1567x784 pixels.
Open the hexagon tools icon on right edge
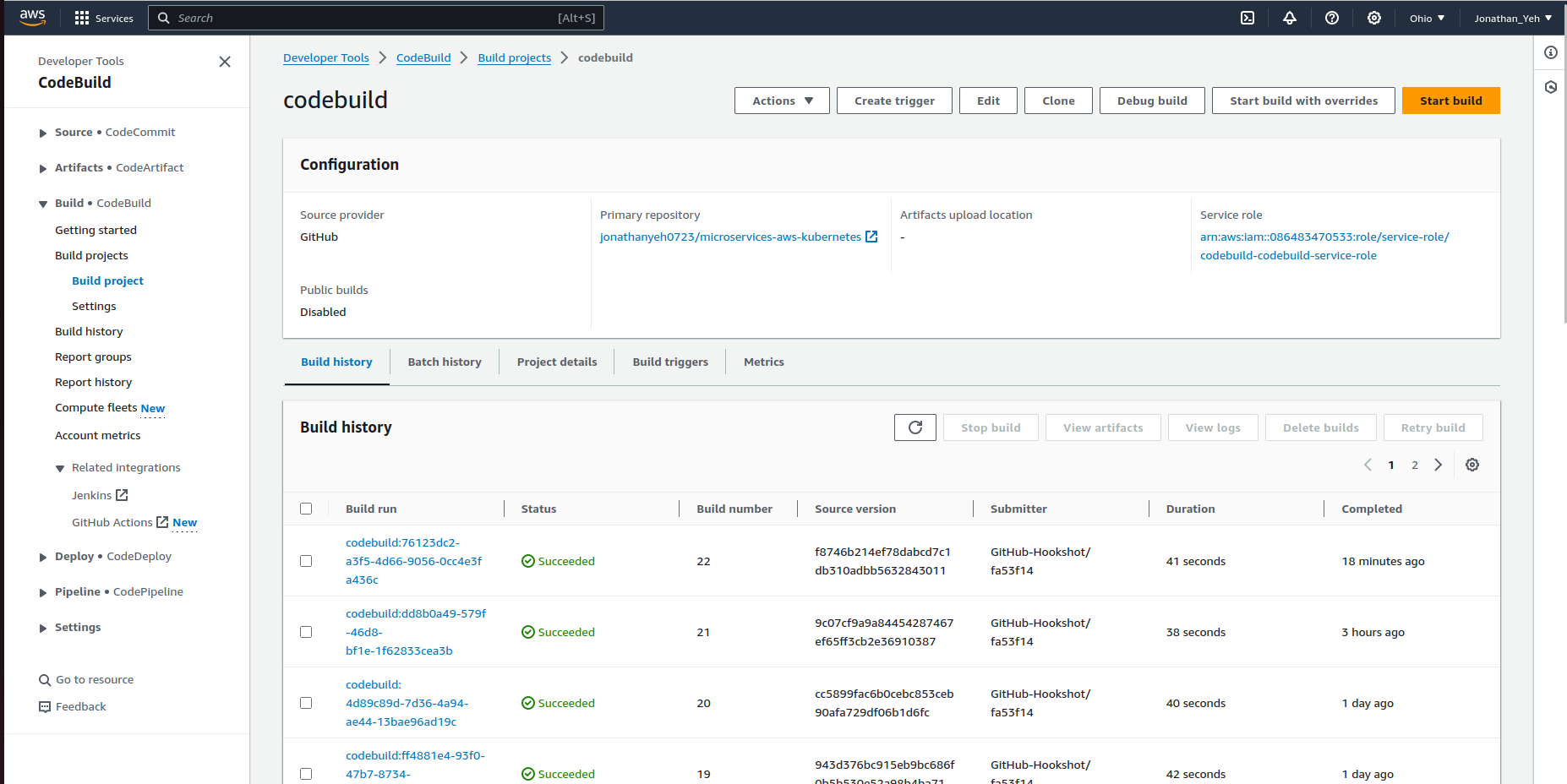[1551, 87]
